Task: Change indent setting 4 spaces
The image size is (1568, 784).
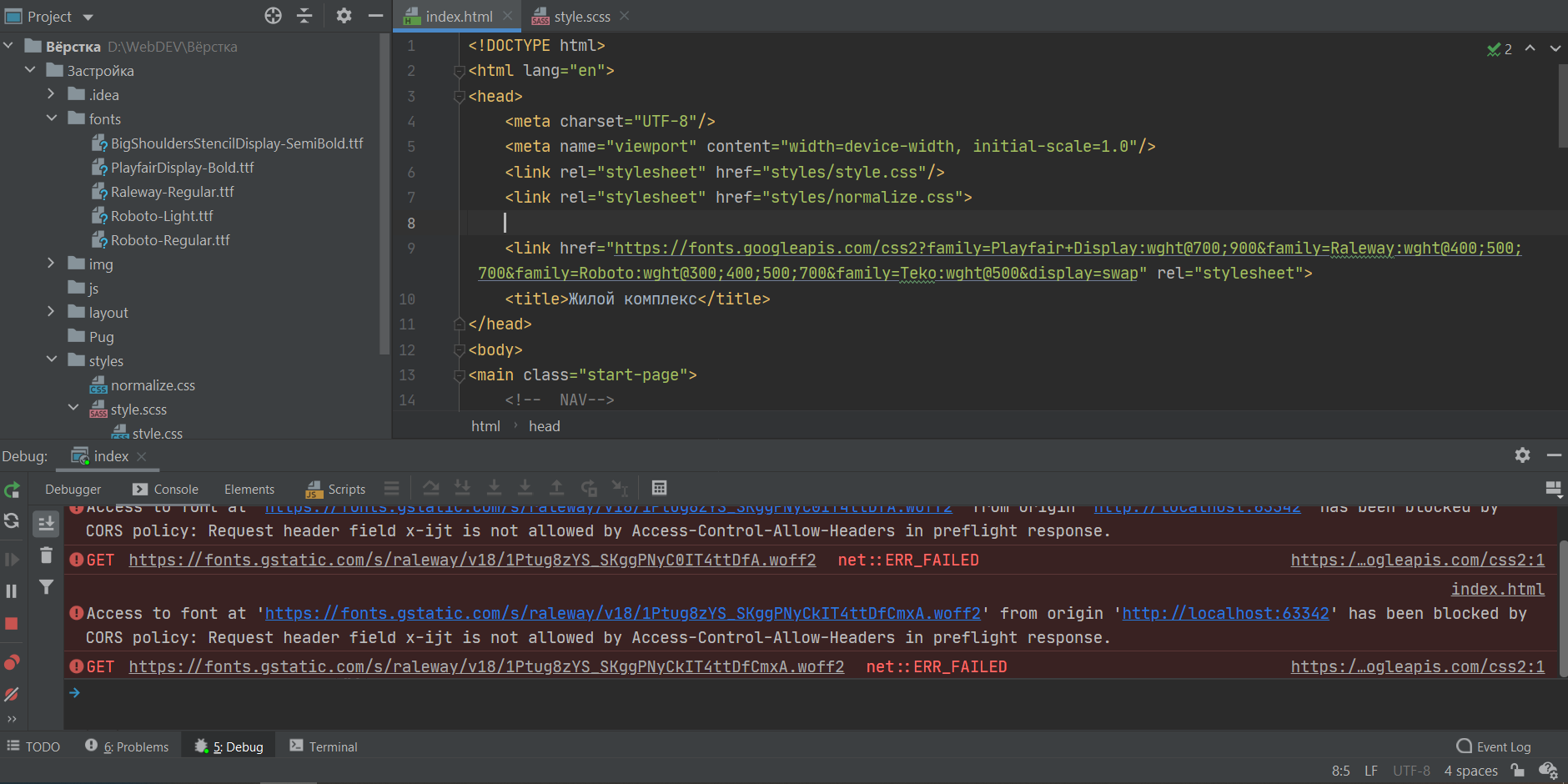Action: (x=1470, y=771)
